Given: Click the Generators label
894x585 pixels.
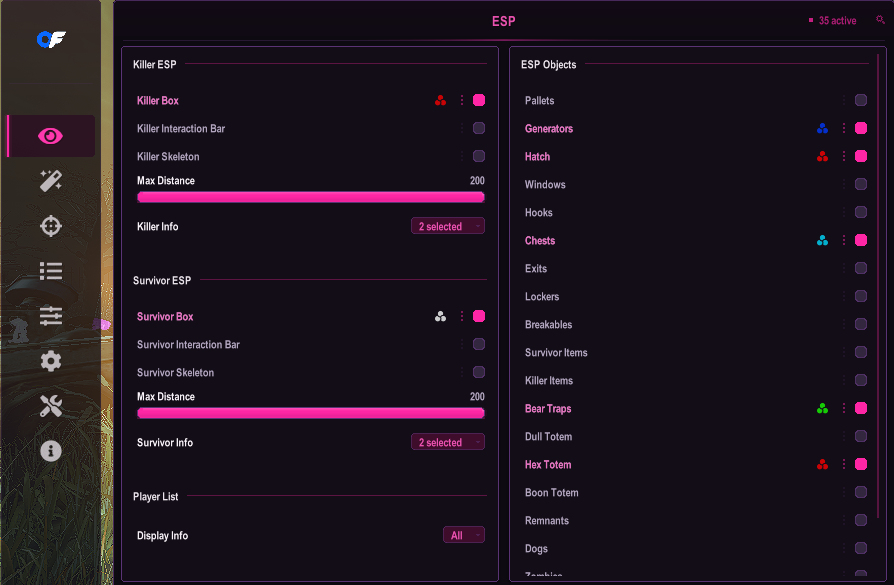Looking at the screenshot, I should pos(548,129).
